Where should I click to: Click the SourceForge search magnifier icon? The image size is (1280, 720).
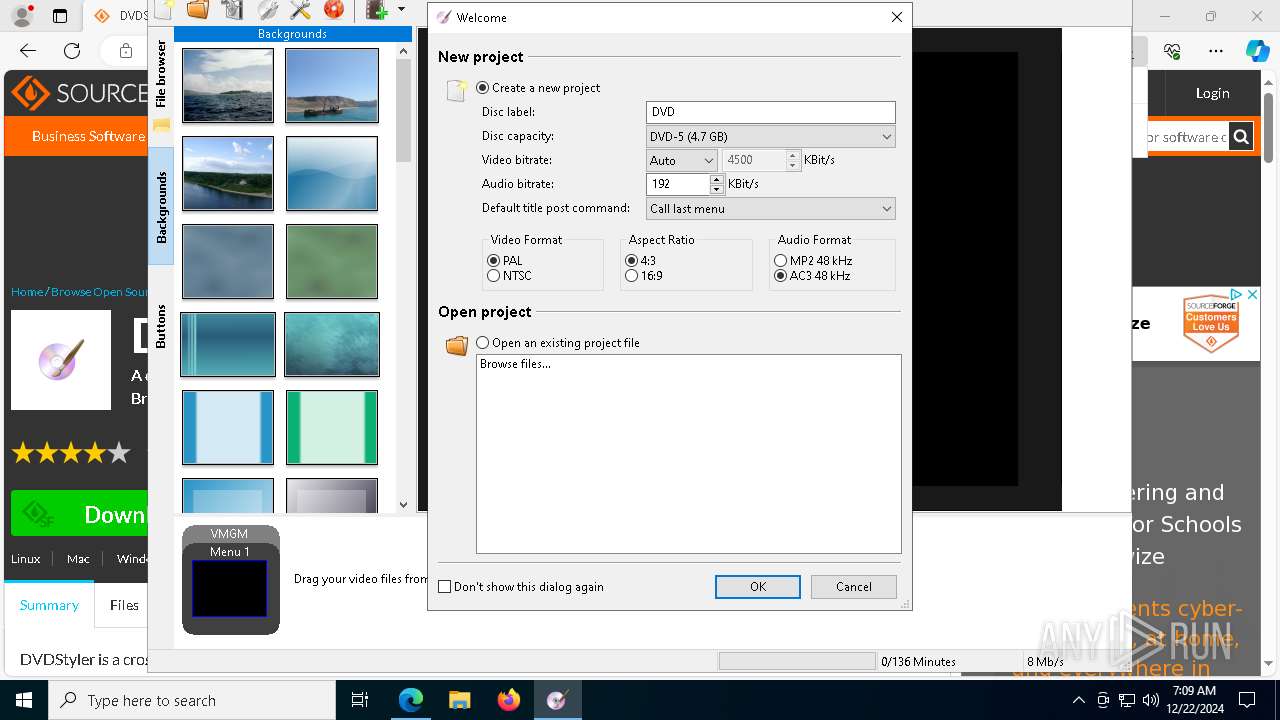point(1241,137)
